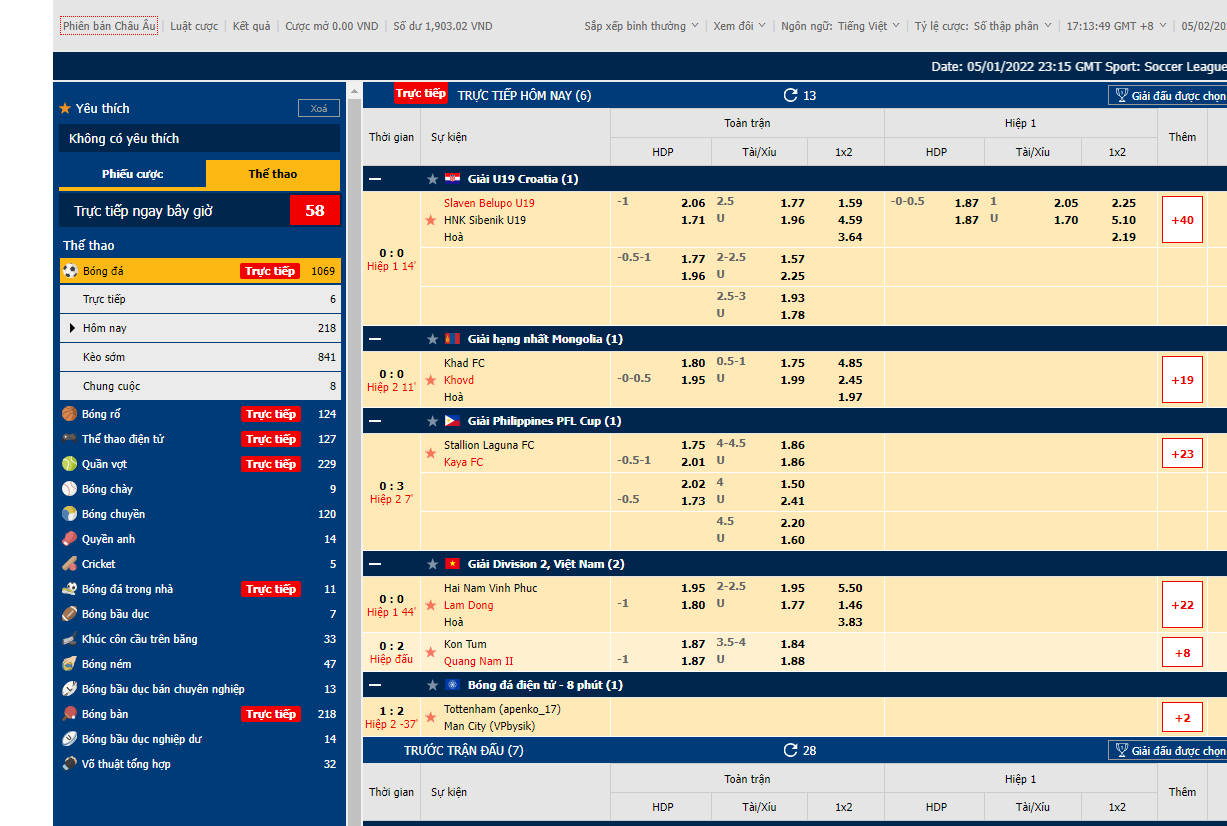Click the boxing glove icon for Quyền anh

[69, 539]
